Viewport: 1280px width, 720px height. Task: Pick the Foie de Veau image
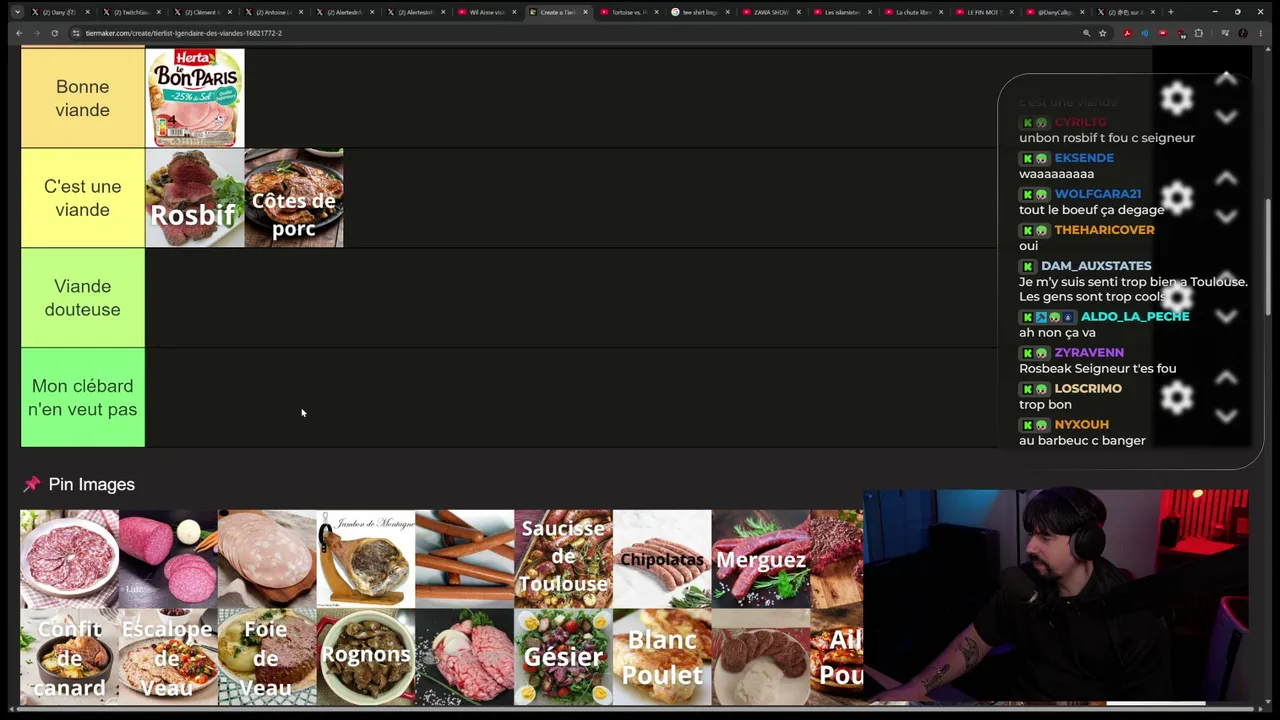tap(267, 658)
